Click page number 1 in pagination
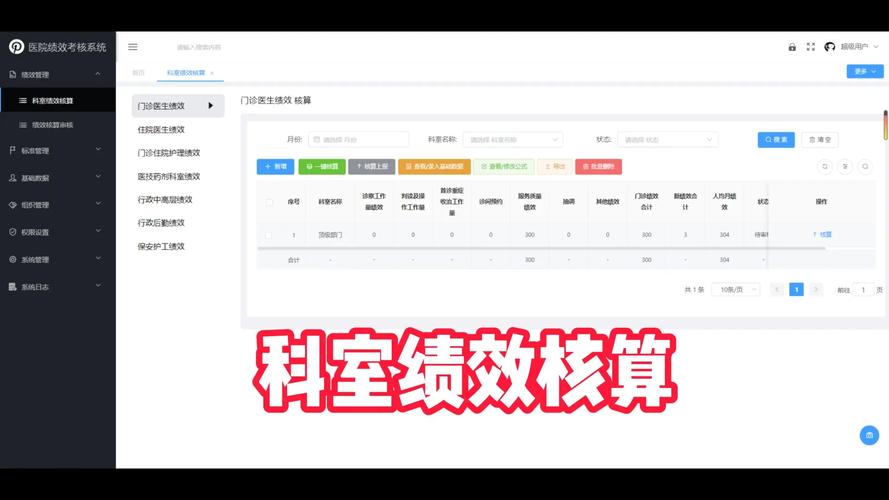The height and width of the screenshot is (500, 889). coord(796,290)
